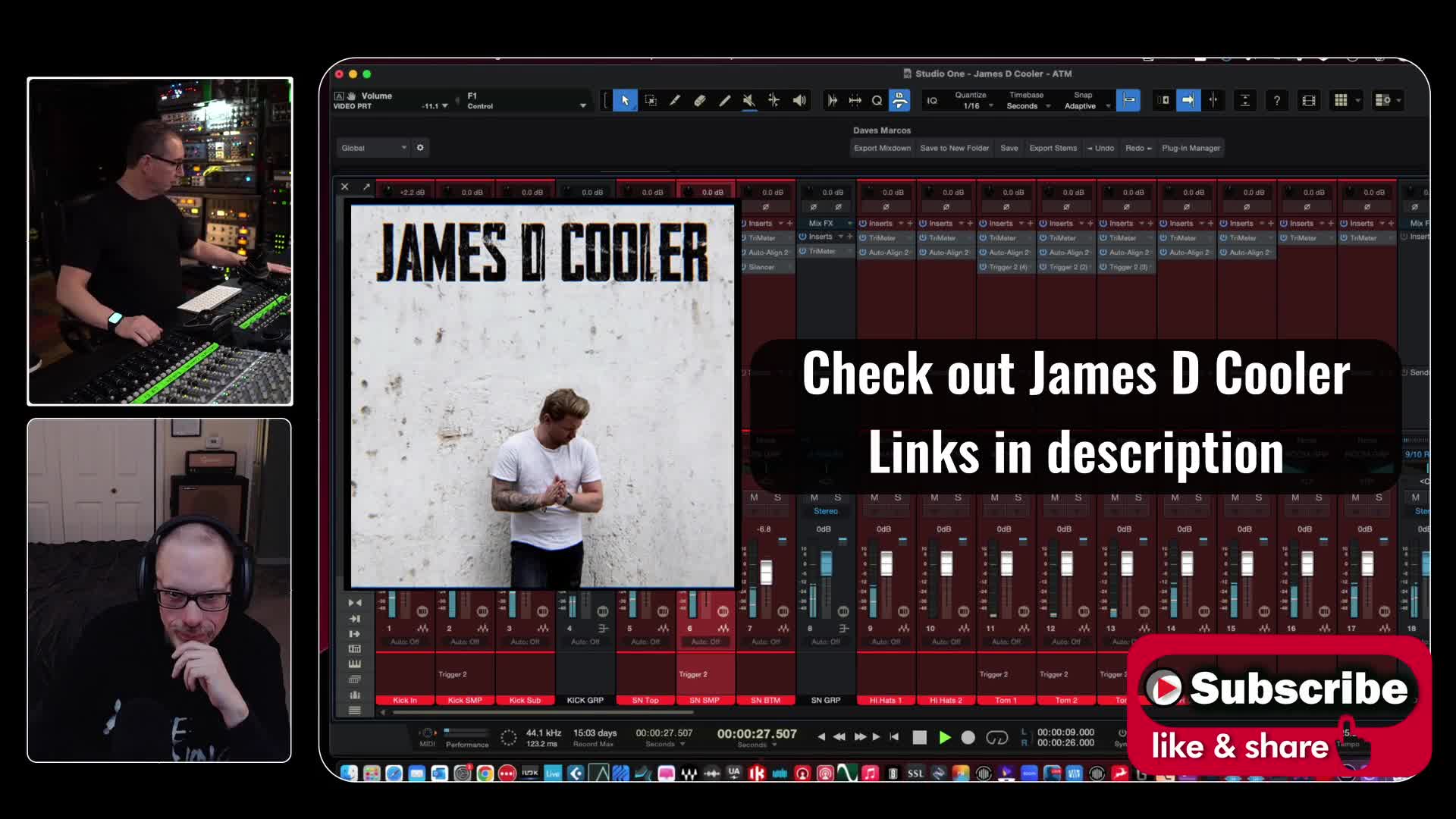The width and height of the screenshot is (1456, 819).
Task: Toggle the Snap button in the toolbar
Action: point(1128,100)
